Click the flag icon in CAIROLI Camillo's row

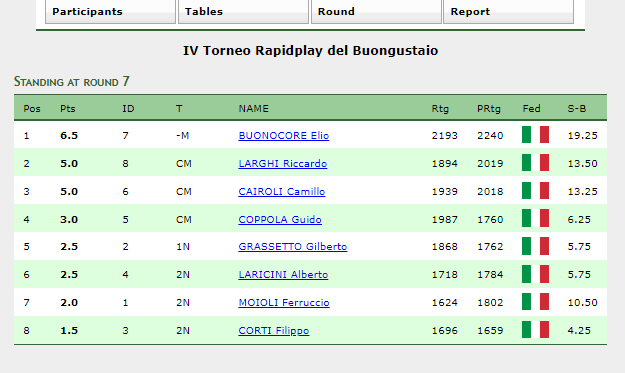click(x=535, y=190)
